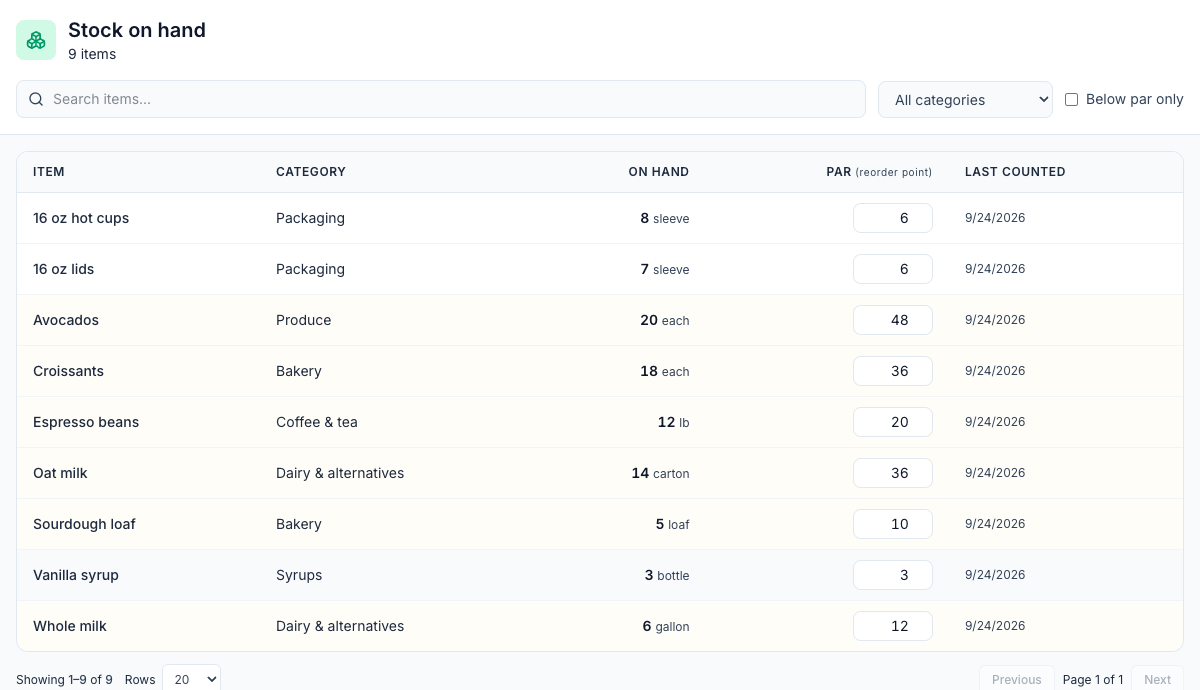Viewport: 1200px width, 690px height.
Task: Edit par value for Espresso beans
Action: click(893, 422)
